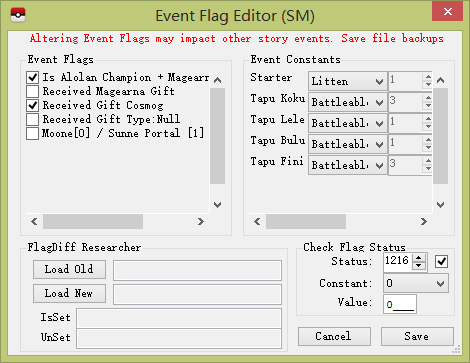
Task: Increase the Tapu Bulu numeric value
Action: coord(428,140)
